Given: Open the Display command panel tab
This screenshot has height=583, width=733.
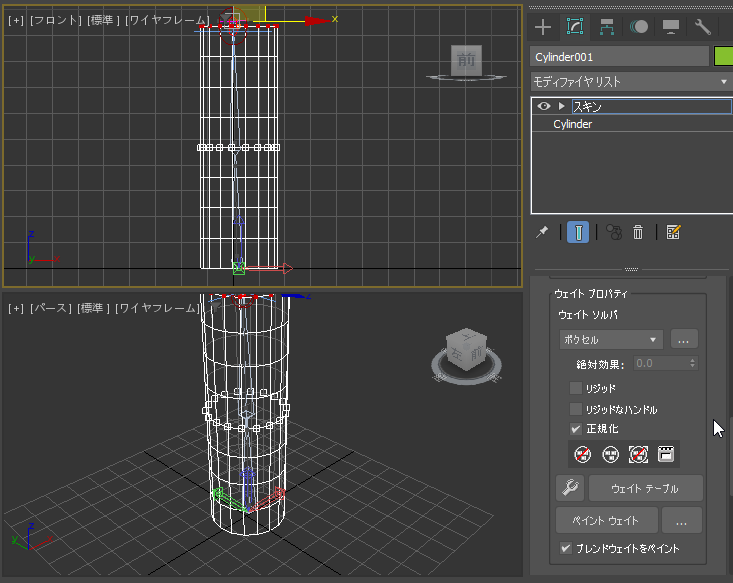Looking at the screenshot, I should point(671,27).
